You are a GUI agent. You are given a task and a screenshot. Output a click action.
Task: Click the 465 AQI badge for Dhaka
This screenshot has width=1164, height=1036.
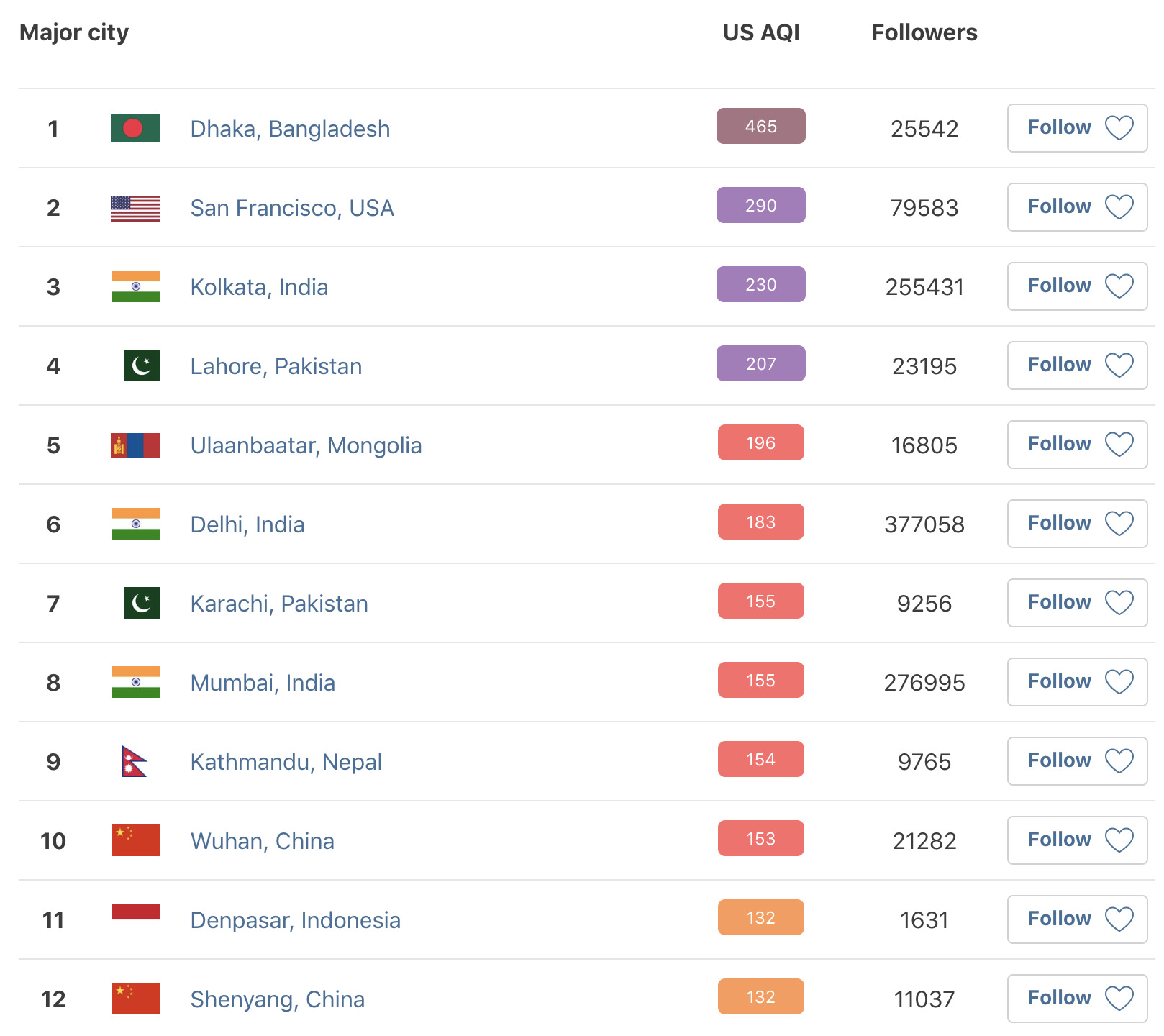[x=760, y=127]
